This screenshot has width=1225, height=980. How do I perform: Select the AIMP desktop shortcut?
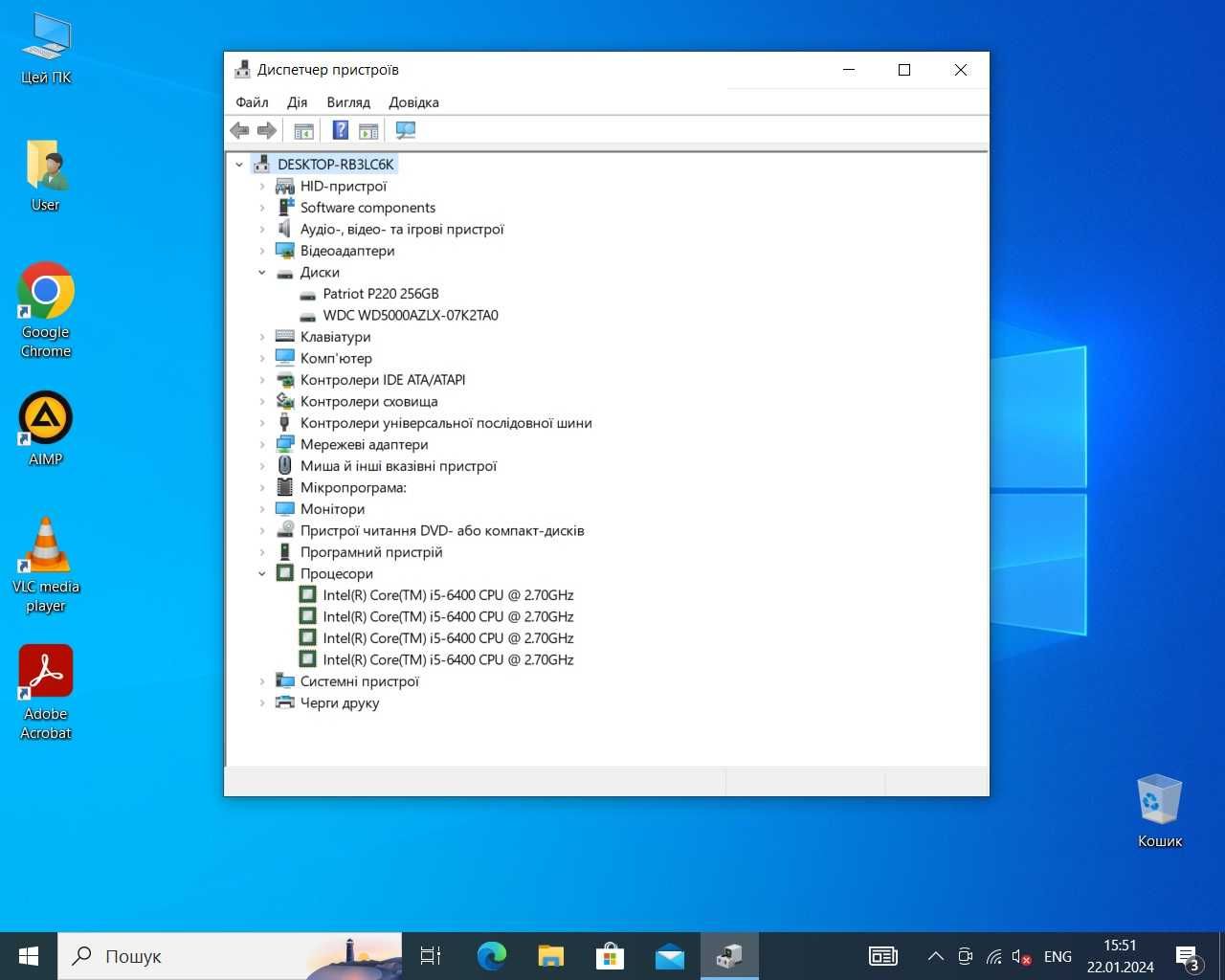(x=46, y=429)
